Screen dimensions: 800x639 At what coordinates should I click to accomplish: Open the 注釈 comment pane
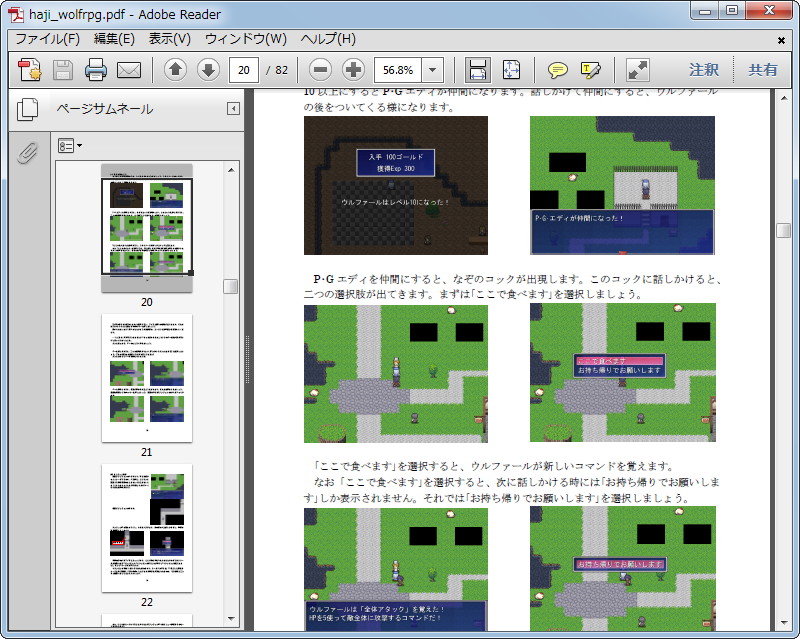[x=704, y=70]
